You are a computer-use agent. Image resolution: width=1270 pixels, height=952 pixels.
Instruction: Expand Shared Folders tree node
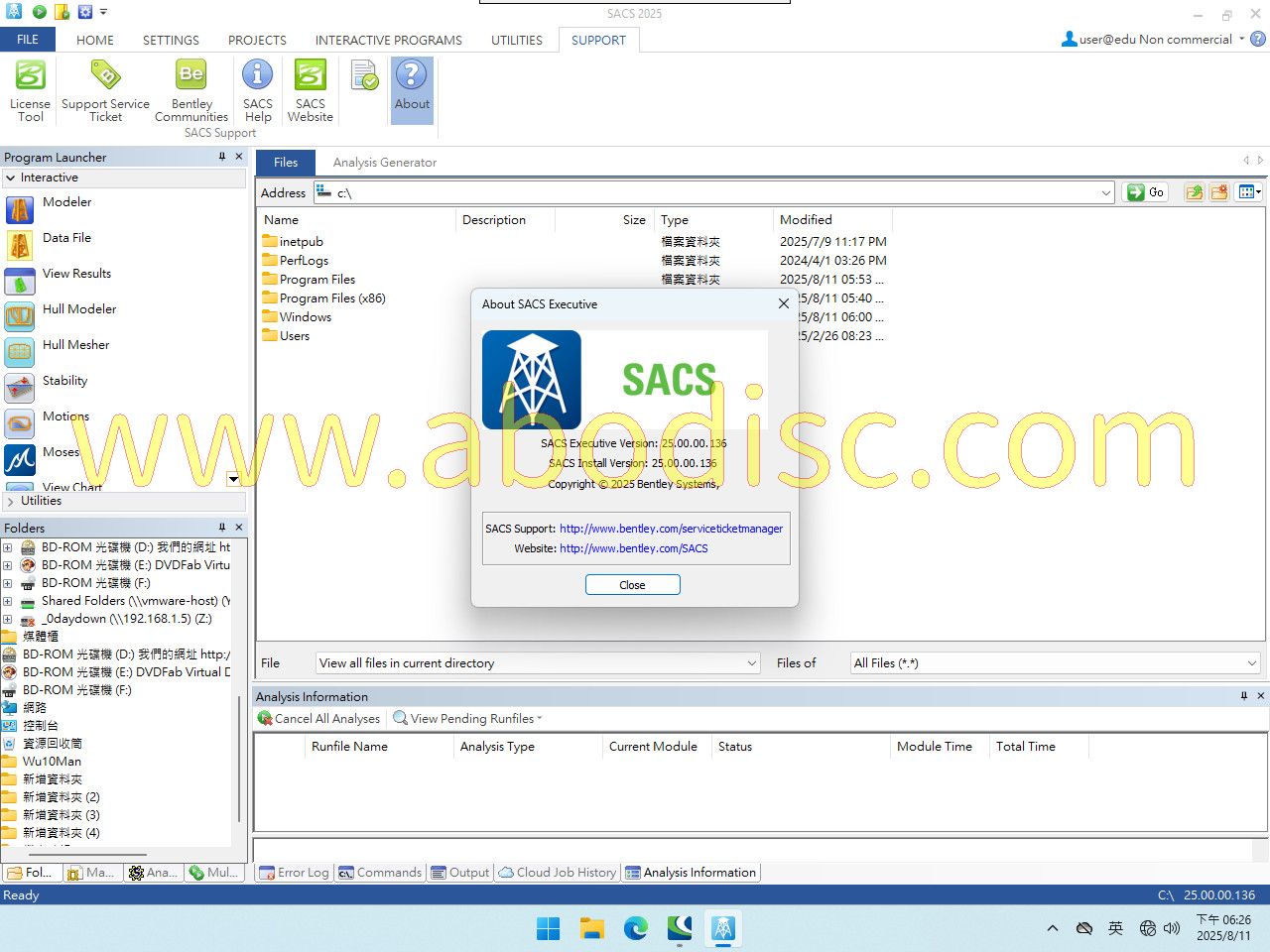(8, 601)
